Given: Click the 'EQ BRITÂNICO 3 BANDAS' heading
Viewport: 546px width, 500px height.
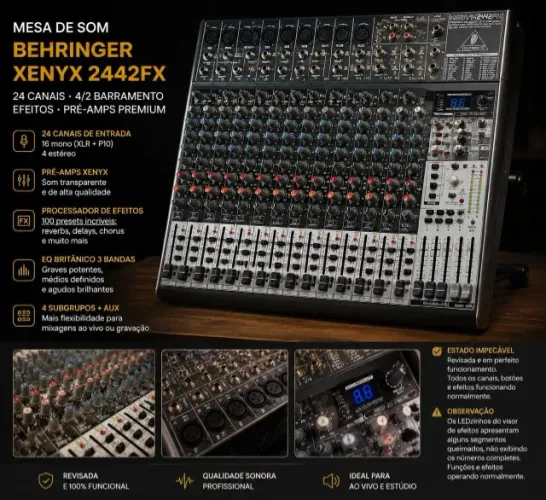Looking at the screenshot, I should [x=88, y=259].
